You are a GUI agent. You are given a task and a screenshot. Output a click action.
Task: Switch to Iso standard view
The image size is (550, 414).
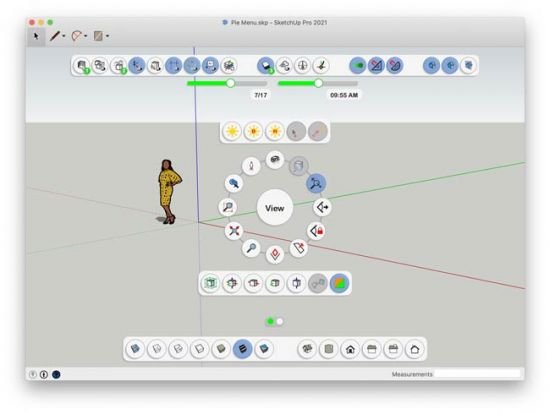[307, 349]
